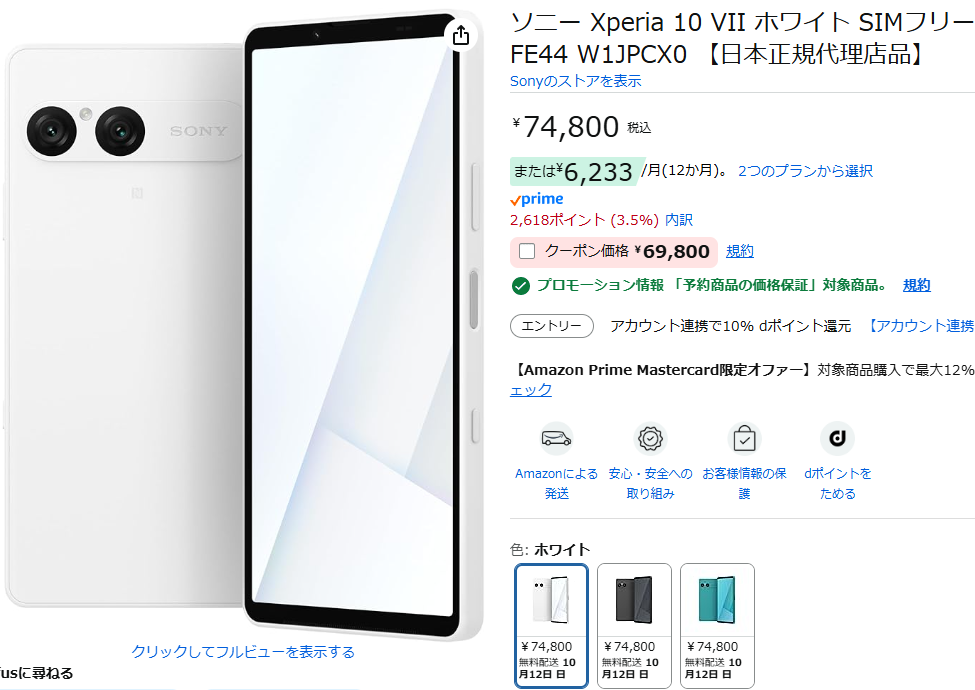
Task: Open the promotion 規約 link
Action: [917, 285]
